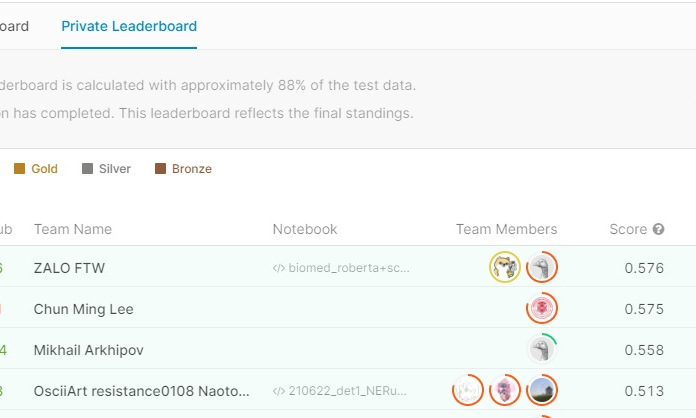Click the landscape avatar of OsciiArt team
This screenshot has height=418, width=696.
click(542, 390)
